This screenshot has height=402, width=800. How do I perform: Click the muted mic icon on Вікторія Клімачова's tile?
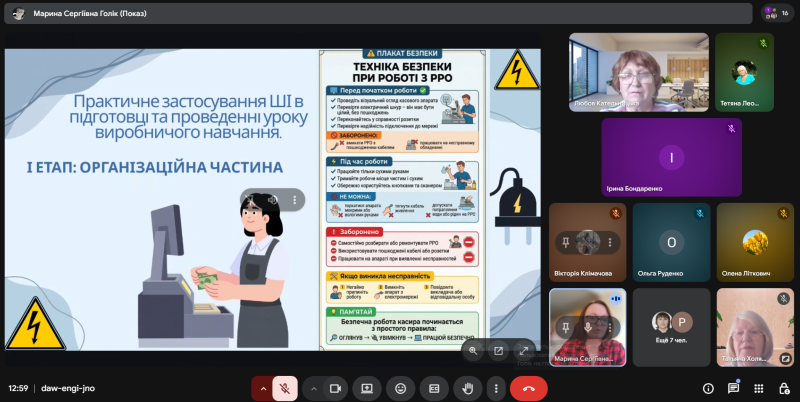tap(615, 214)
